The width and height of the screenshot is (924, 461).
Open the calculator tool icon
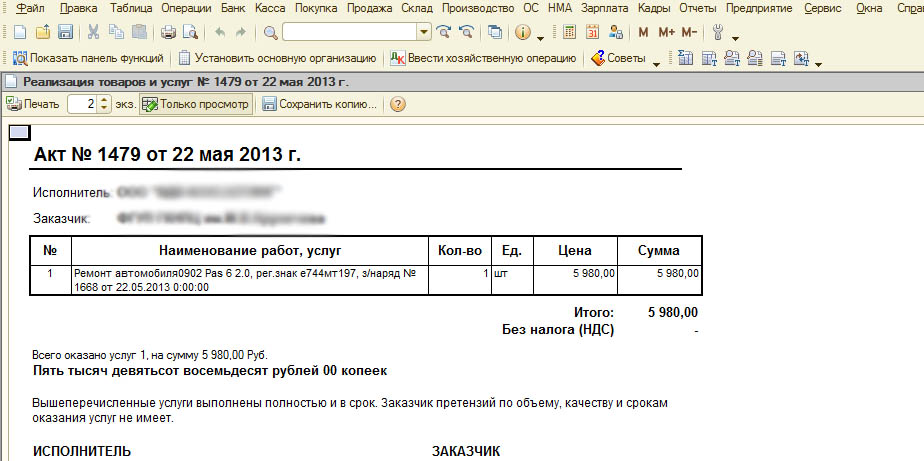[568, 33]
